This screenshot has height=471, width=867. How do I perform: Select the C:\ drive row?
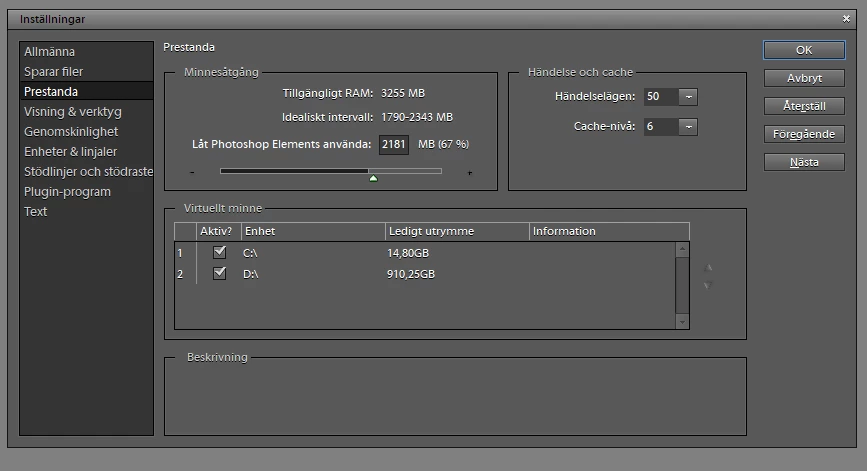click(x=425, y=253)
